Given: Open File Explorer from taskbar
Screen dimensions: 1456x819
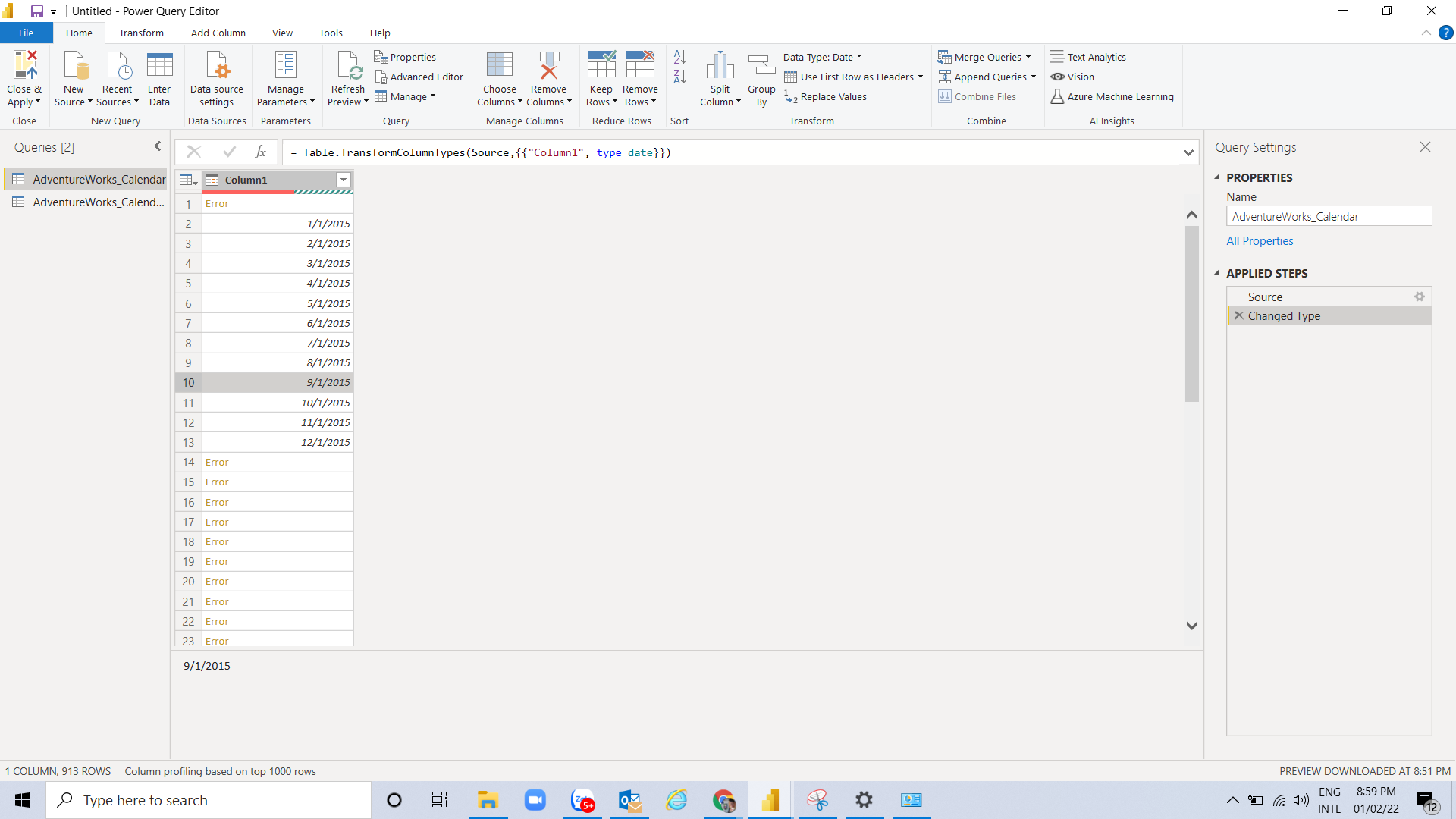Looking at the screenshot, I should point(488,800).
